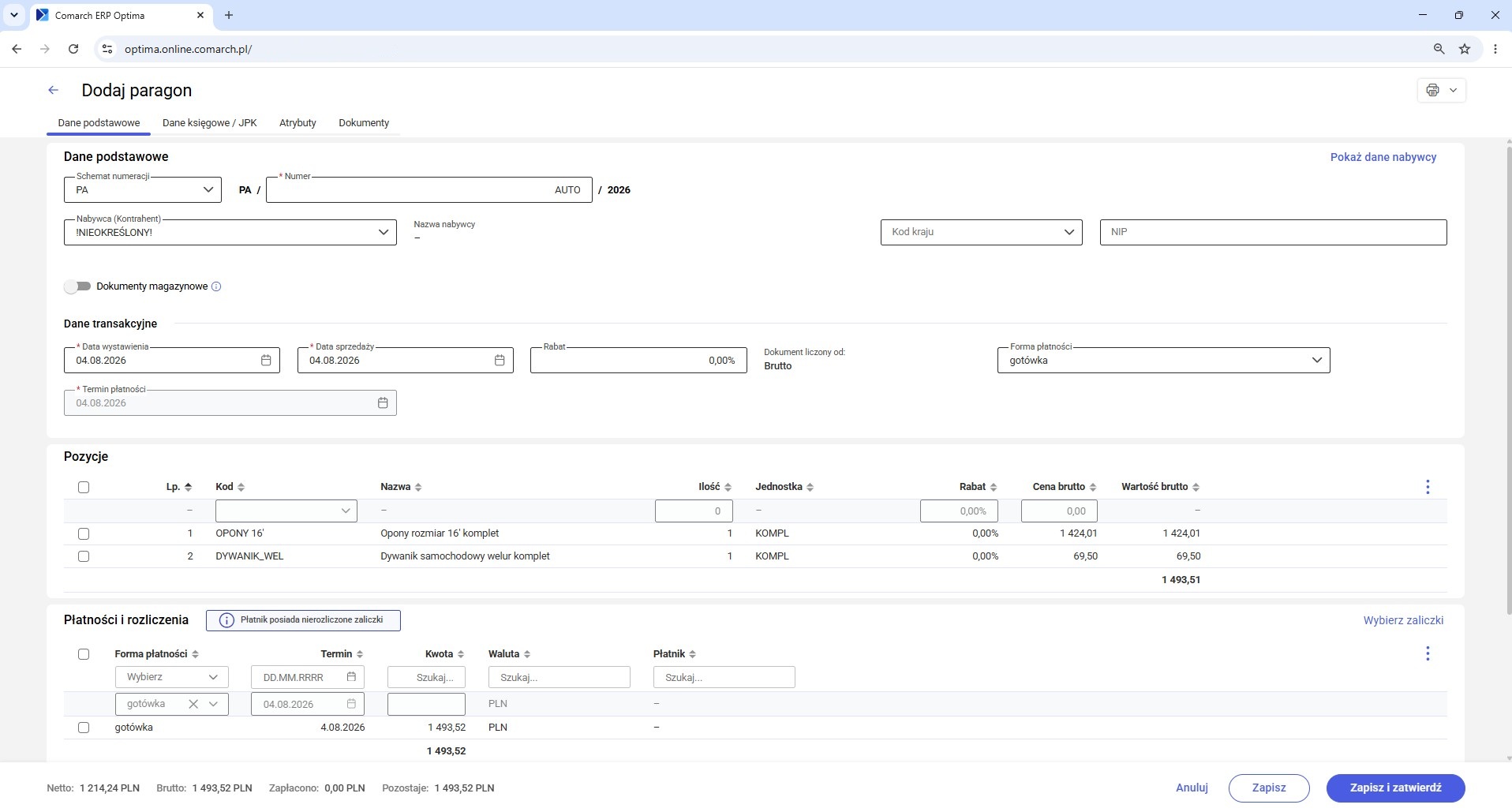Open calendar in Termin filter DD.MM.RRRR
1512x812 pixels.
[x=351, y=677]
